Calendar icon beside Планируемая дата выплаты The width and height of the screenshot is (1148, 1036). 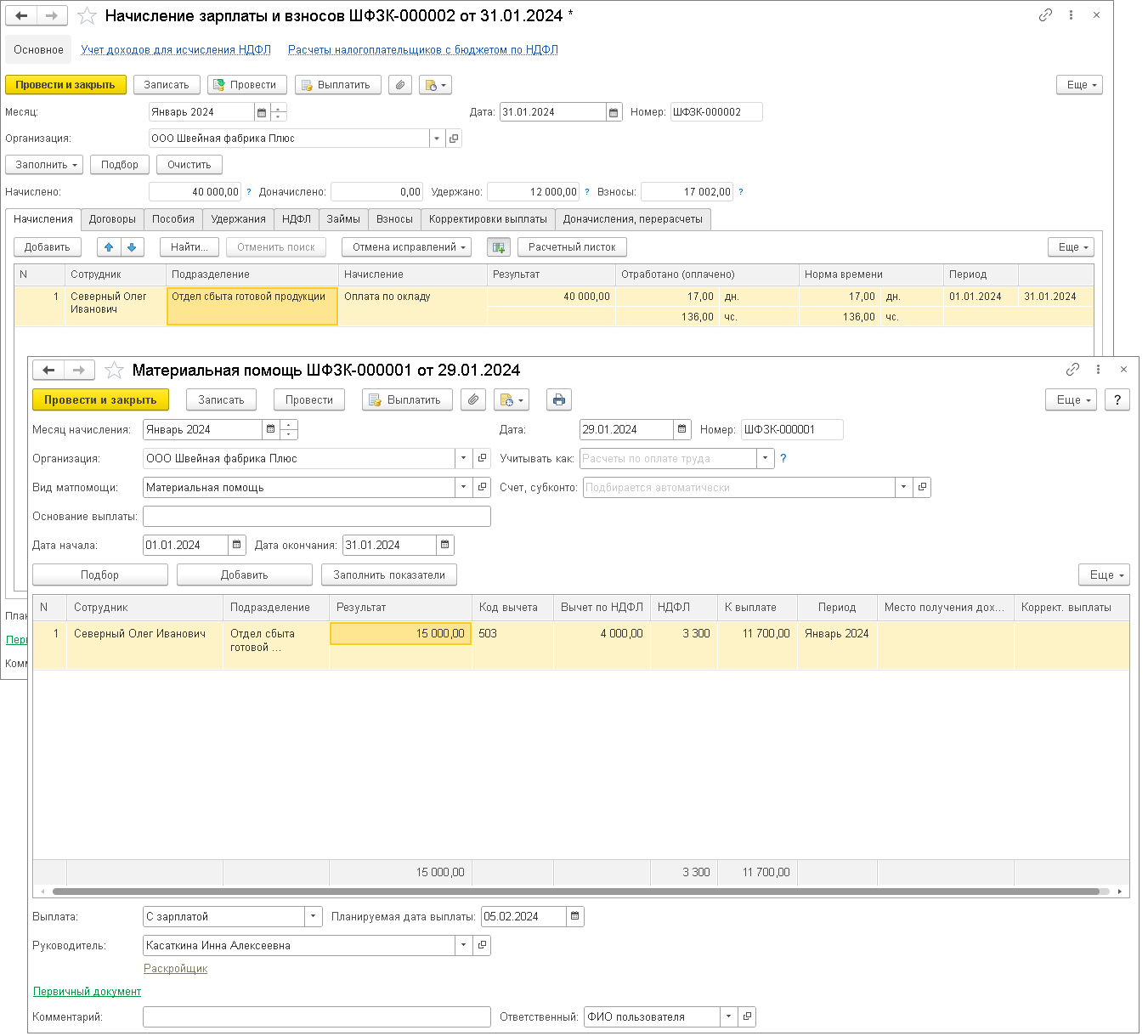(x=575, y=916)
